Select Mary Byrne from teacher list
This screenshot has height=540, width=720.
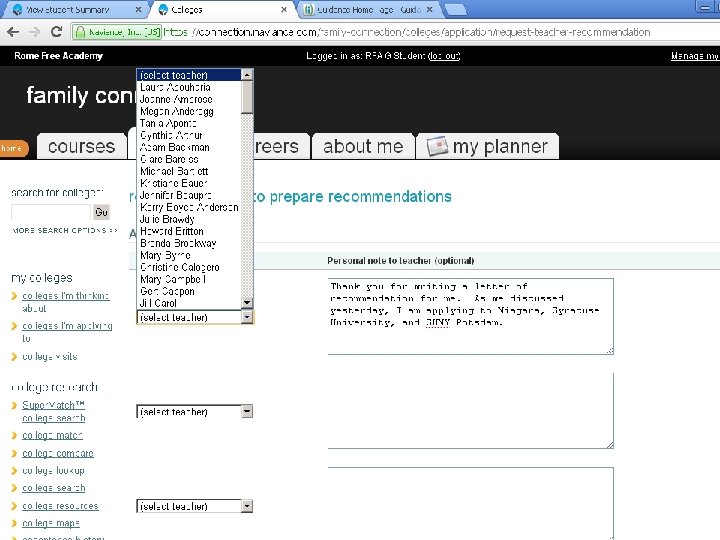coord(189,255)
